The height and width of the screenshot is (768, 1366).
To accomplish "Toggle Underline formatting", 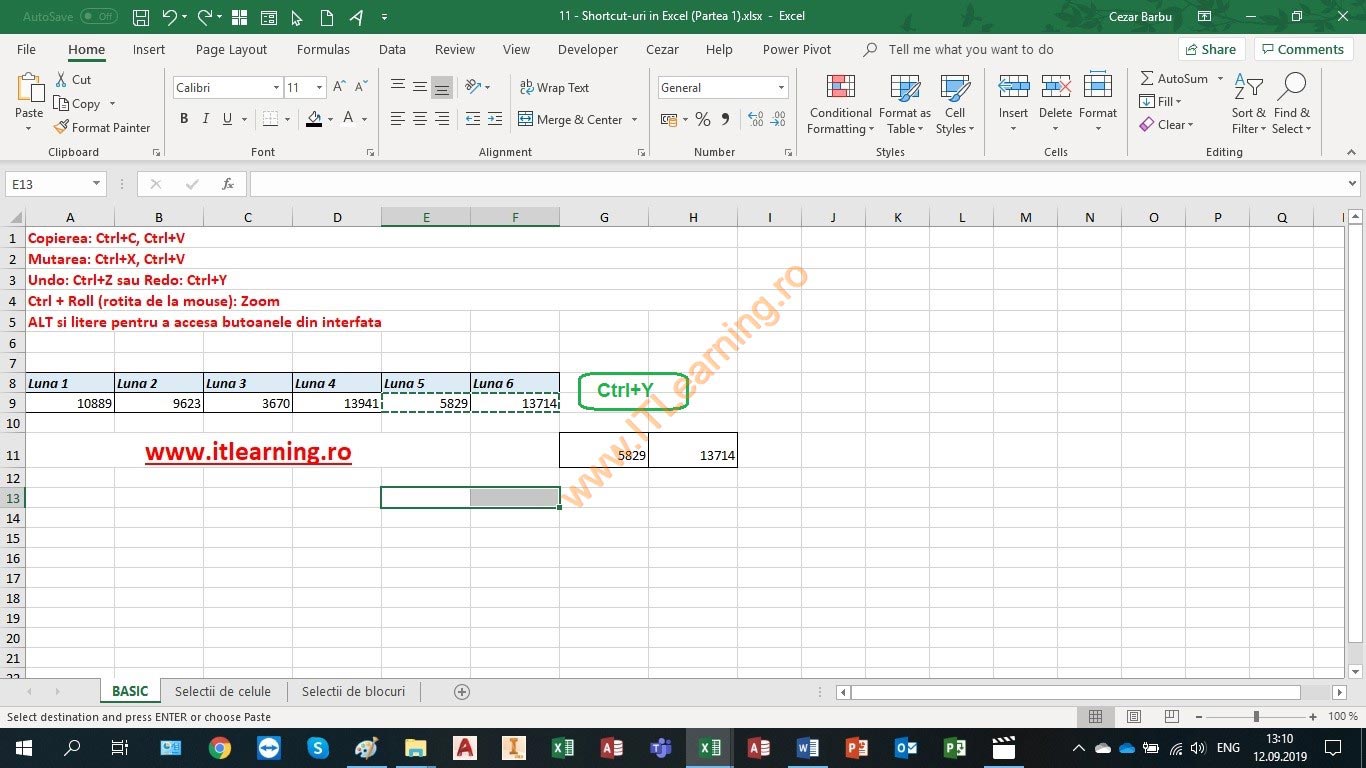I will click(228, 119).
